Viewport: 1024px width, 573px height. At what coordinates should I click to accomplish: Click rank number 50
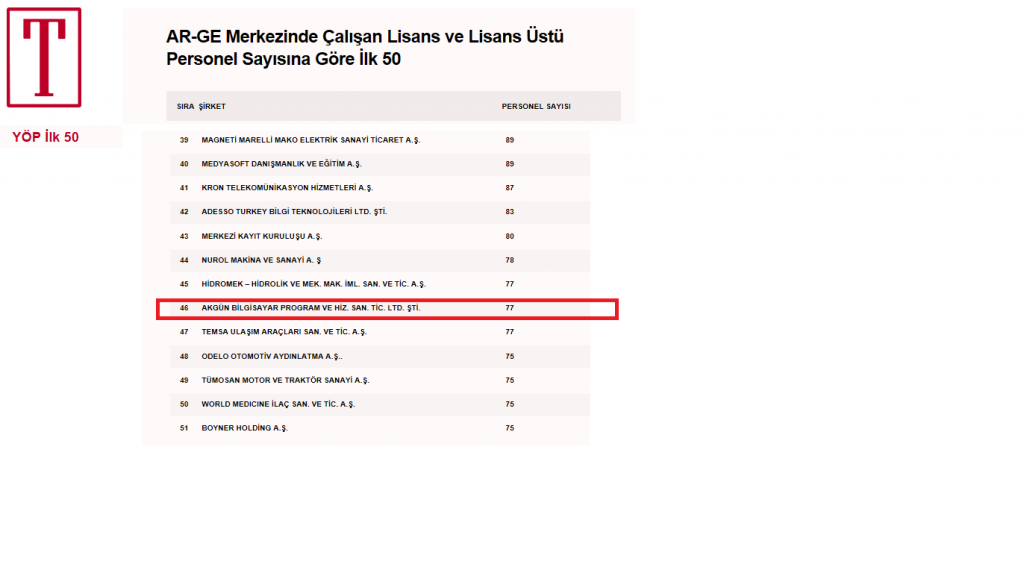(x=184, y=404)
